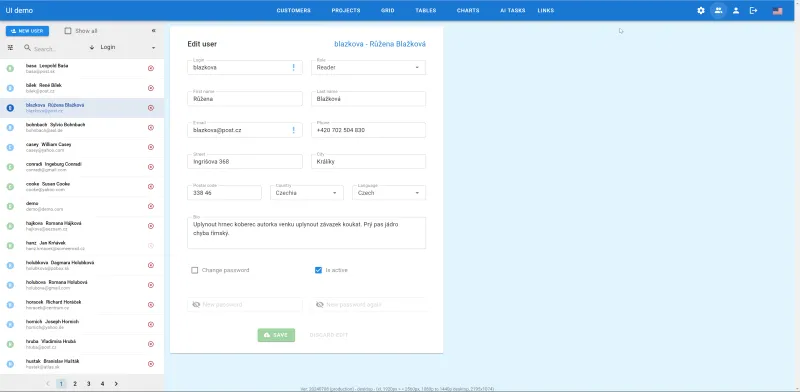Click the Postal code field with 338 46

click(x=224, y=193)
